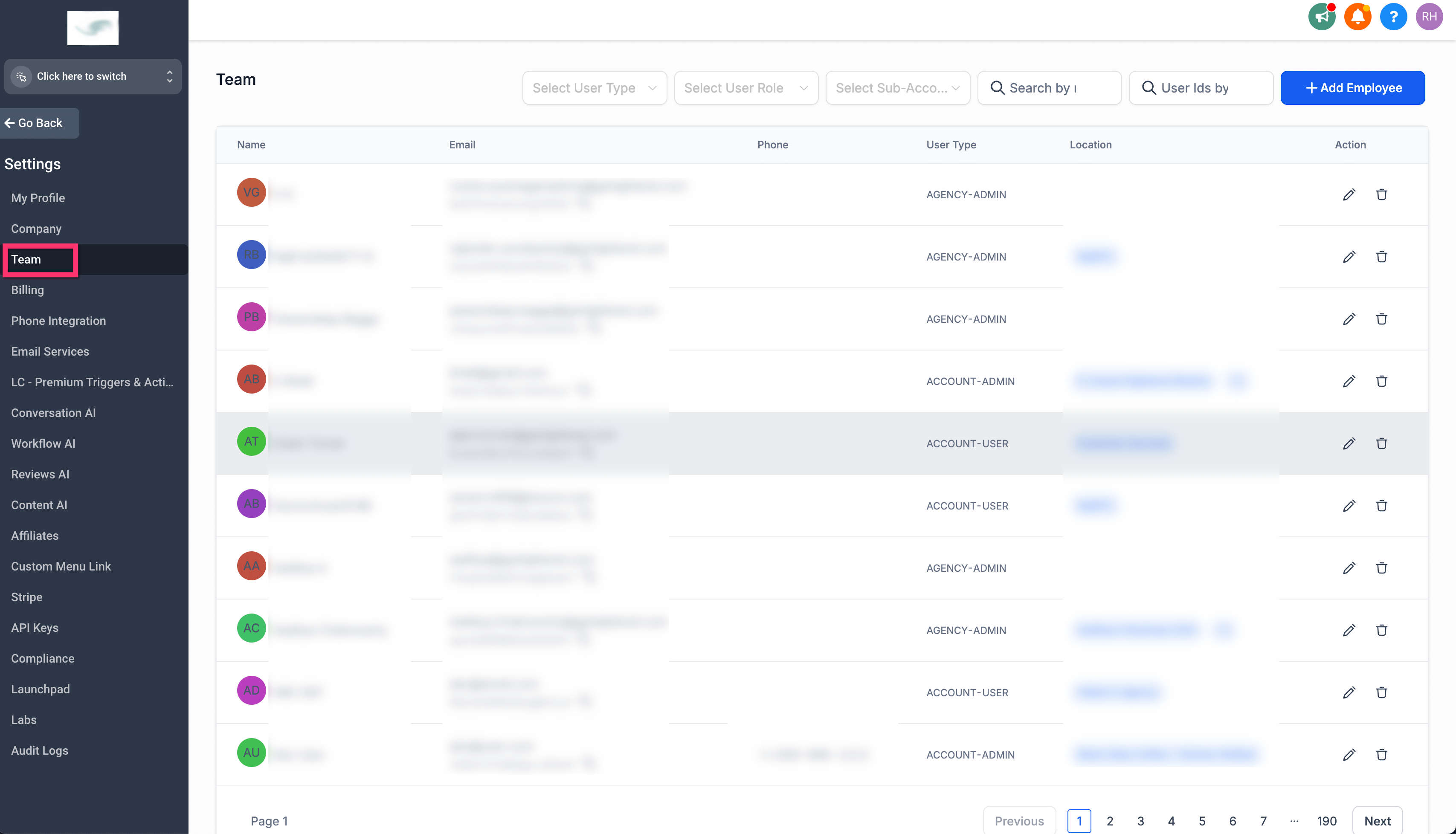
Task: Click the blue help question-mark icon
Action: click(x=1393, y=17)
